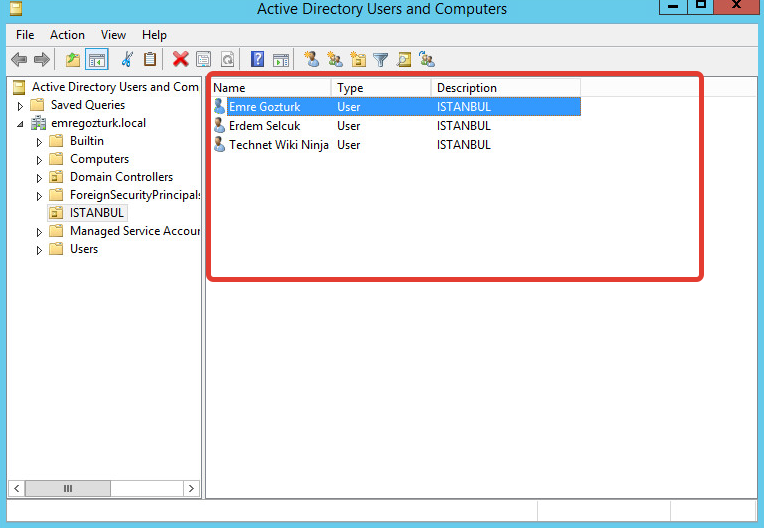764x528 pixels.
Task: Click the Filter funnel icon
Action: point(381,60)
